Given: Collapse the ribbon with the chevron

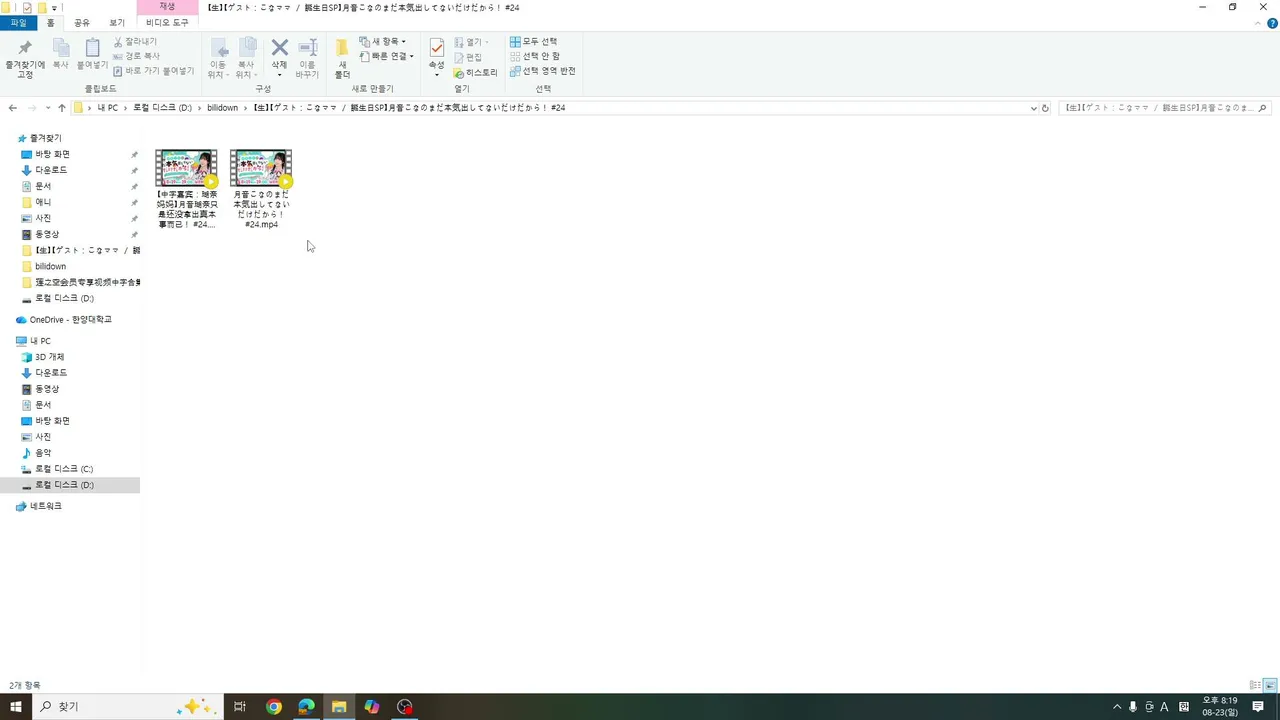Looking at the screenshot, I should pos(1259,23).
